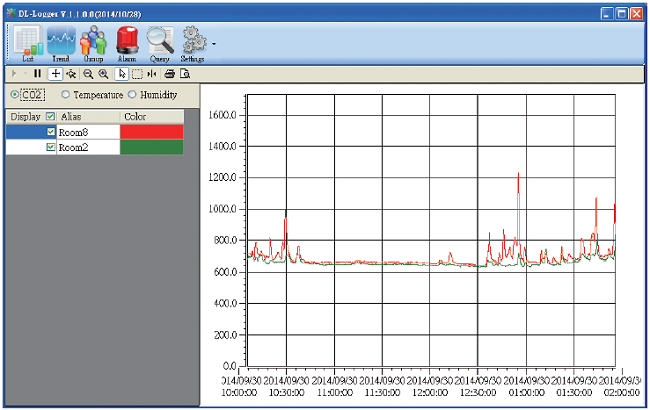Open the Alarm panel
This screenshot has height=410, width=650.
pos(127,44)
